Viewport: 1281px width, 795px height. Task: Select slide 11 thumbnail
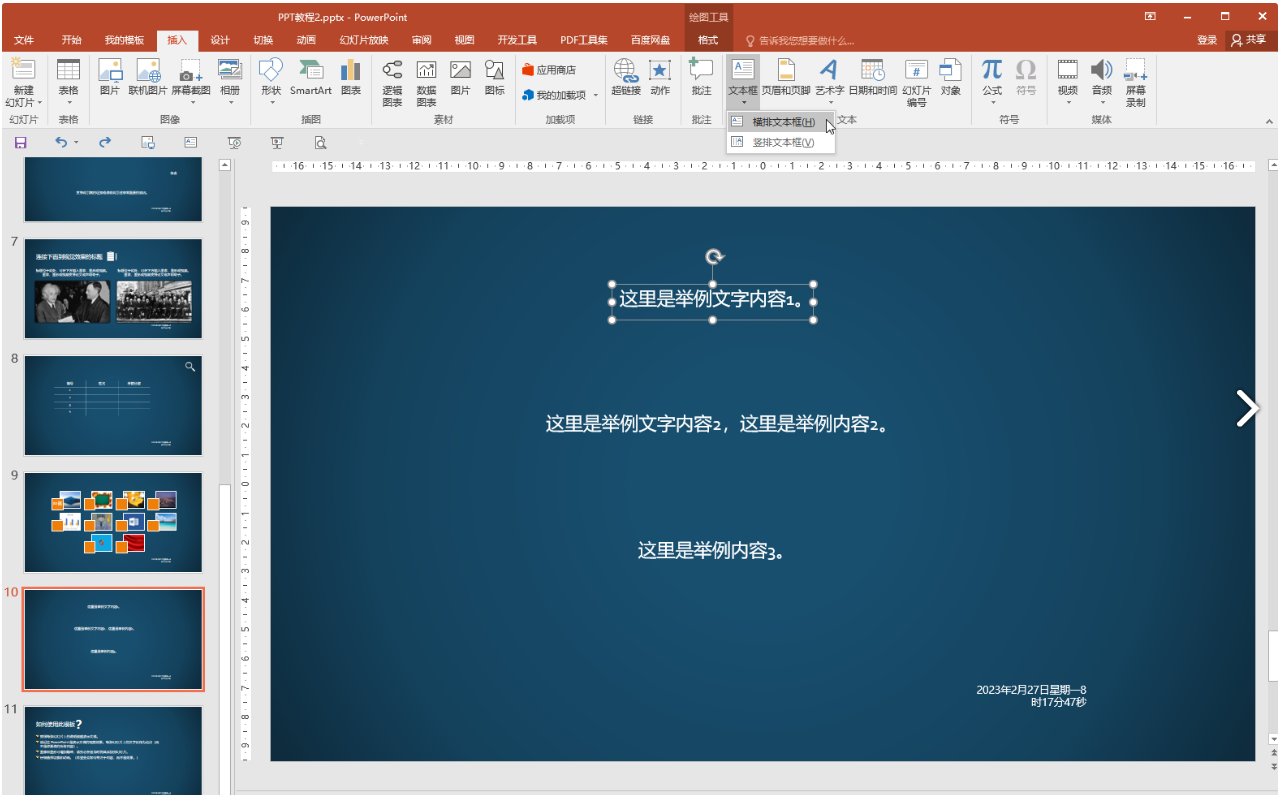point(113,750)
